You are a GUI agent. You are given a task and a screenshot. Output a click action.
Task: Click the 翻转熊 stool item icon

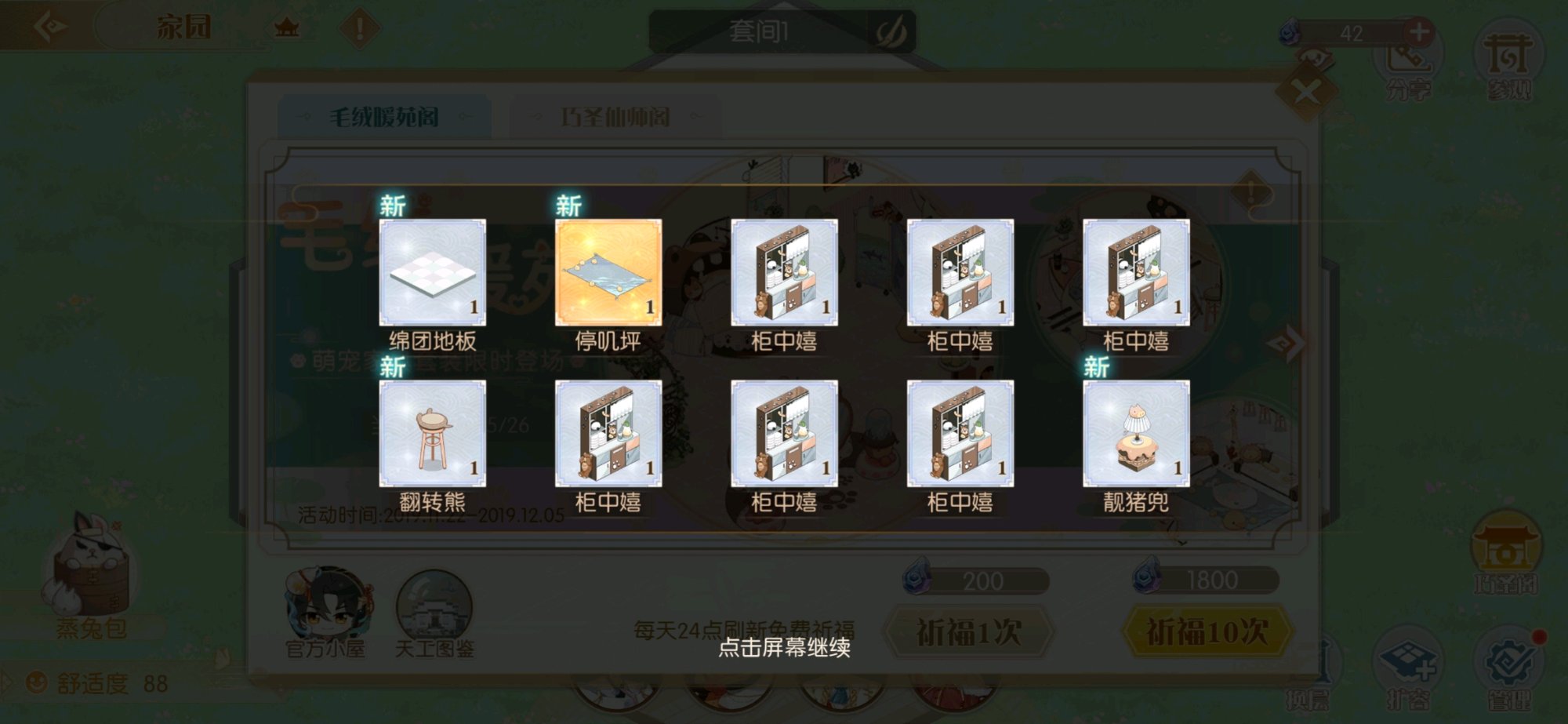click(433, 434)
